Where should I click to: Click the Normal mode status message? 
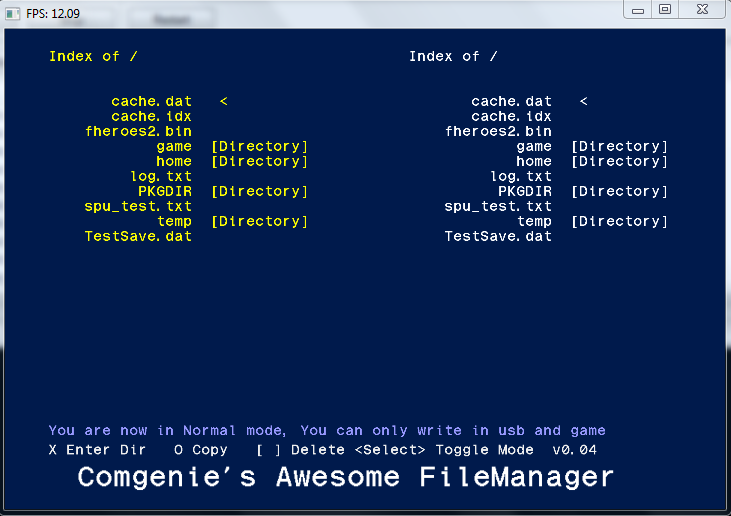click(327, 430)
